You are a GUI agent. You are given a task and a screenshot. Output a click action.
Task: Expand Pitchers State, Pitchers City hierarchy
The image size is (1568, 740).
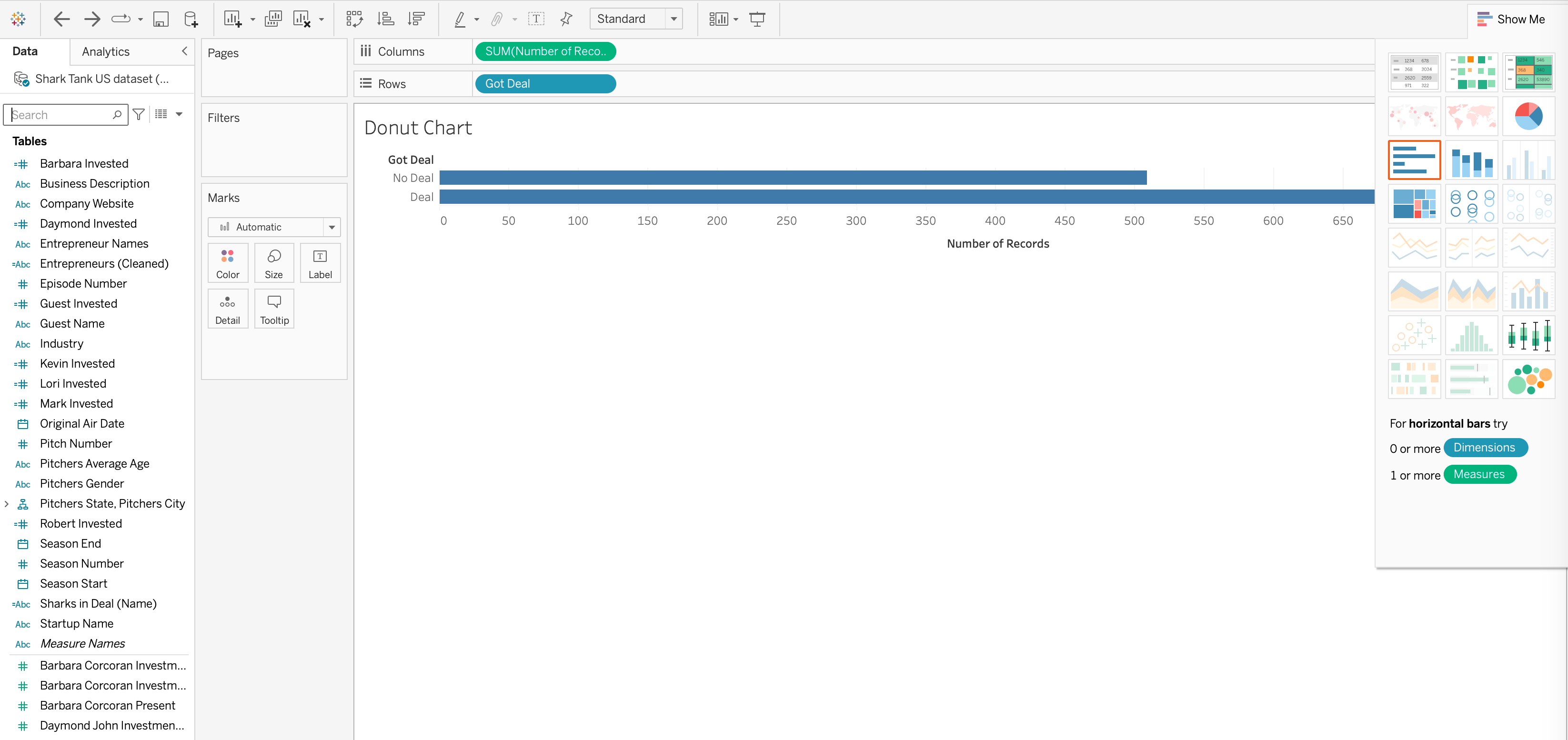[x=7, y=504]
